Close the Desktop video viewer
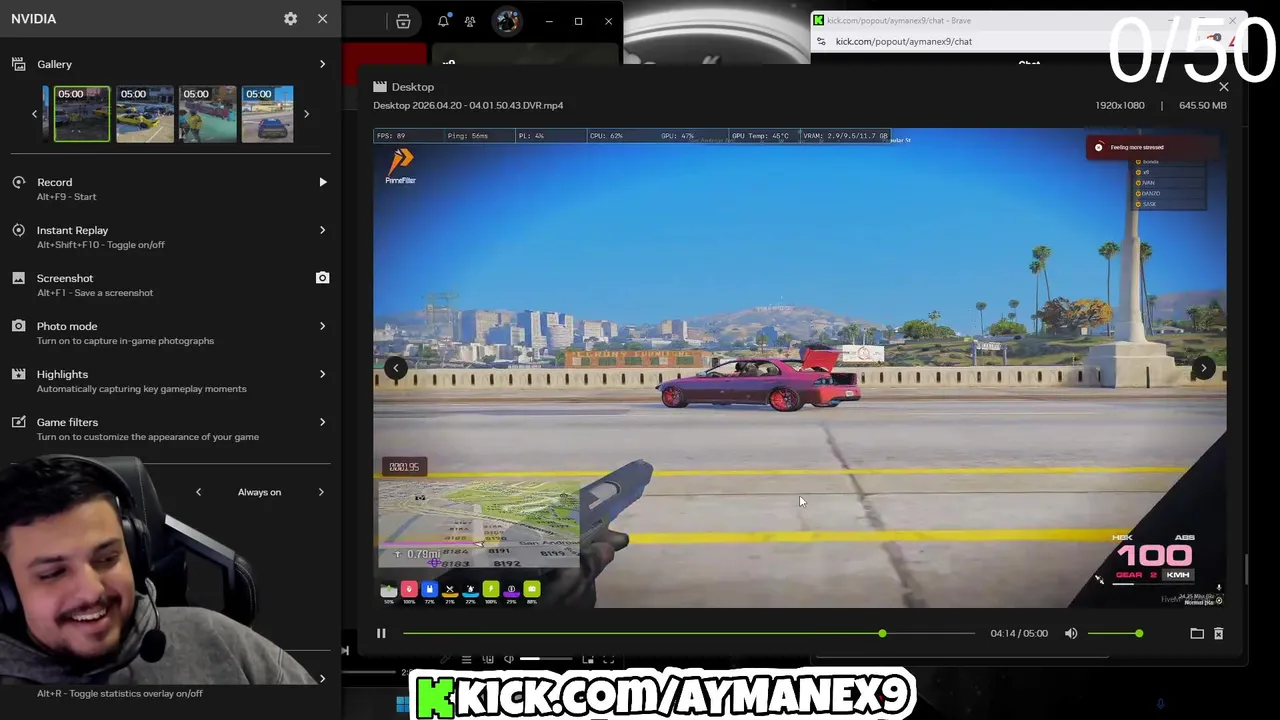 pyautogui.click(x=1223, y=87)
